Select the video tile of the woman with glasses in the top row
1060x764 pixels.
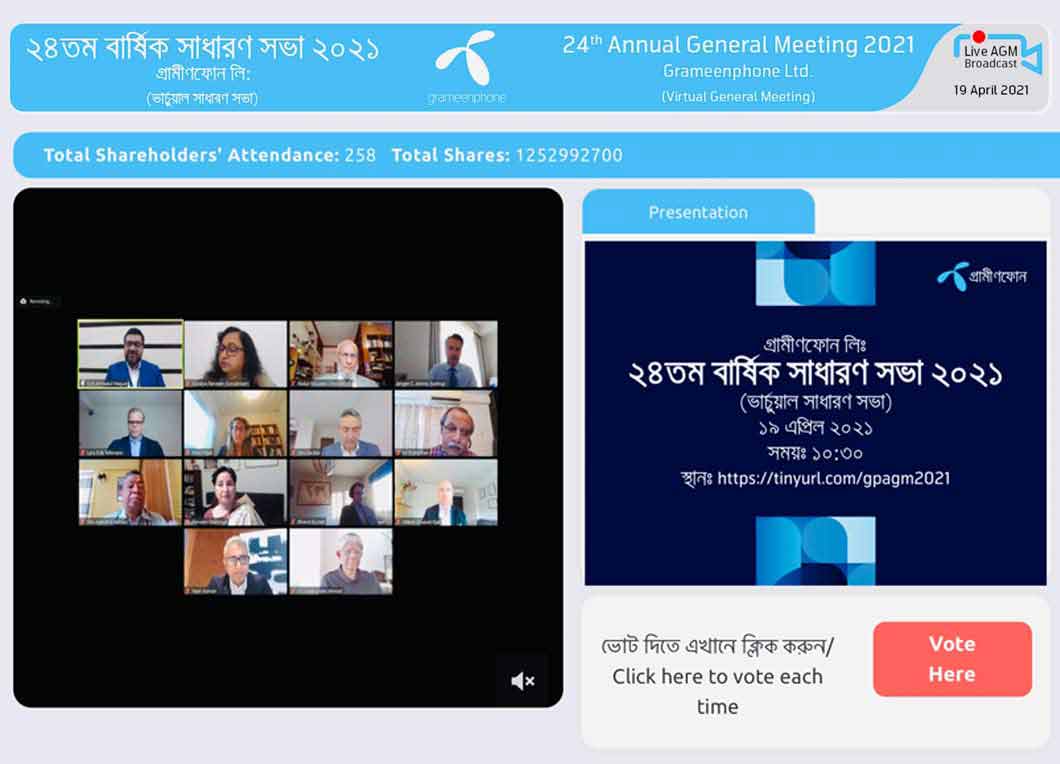coord(235,354)
